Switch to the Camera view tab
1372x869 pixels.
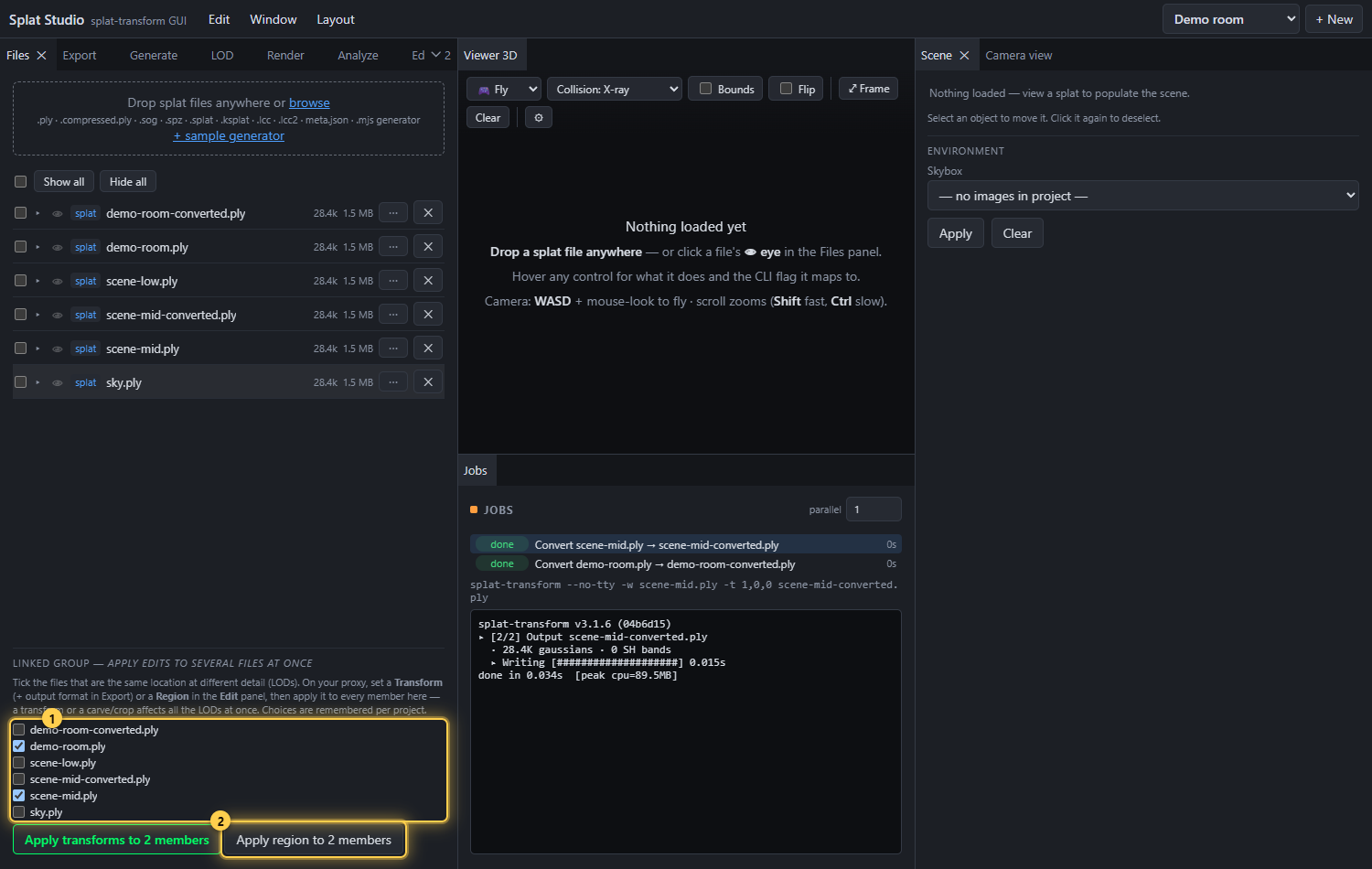point(1019,56)
